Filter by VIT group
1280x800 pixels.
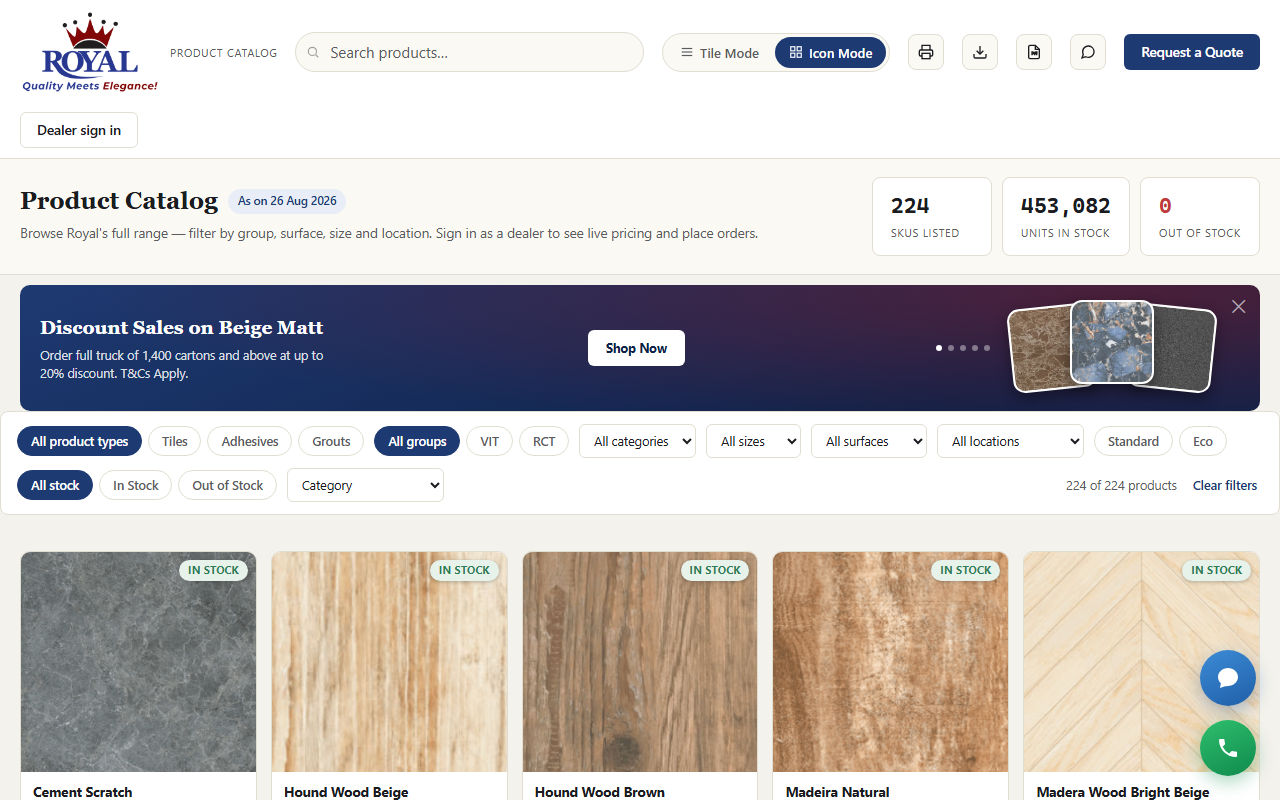coord(490,441)
